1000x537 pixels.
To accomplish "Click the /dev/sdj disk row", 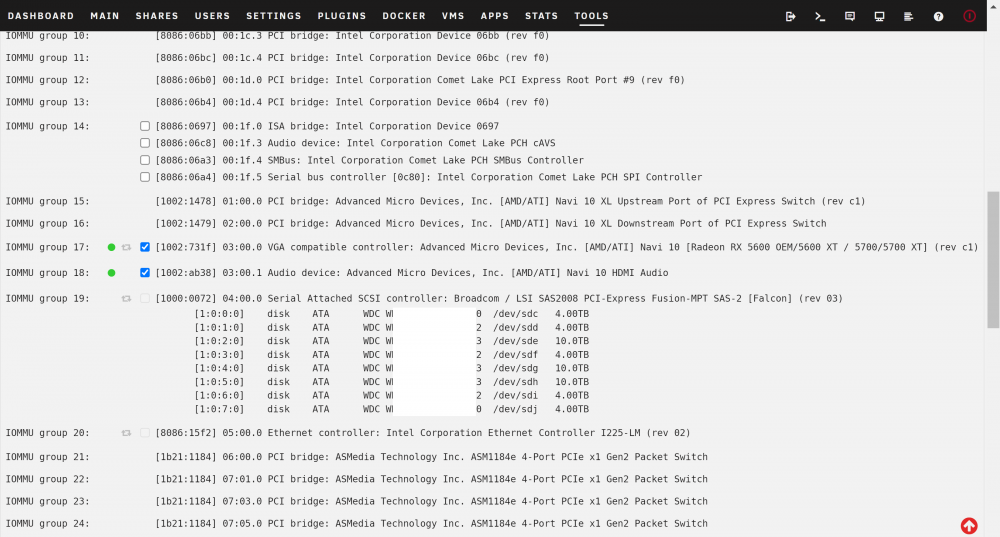I will (x=392, y=409).
